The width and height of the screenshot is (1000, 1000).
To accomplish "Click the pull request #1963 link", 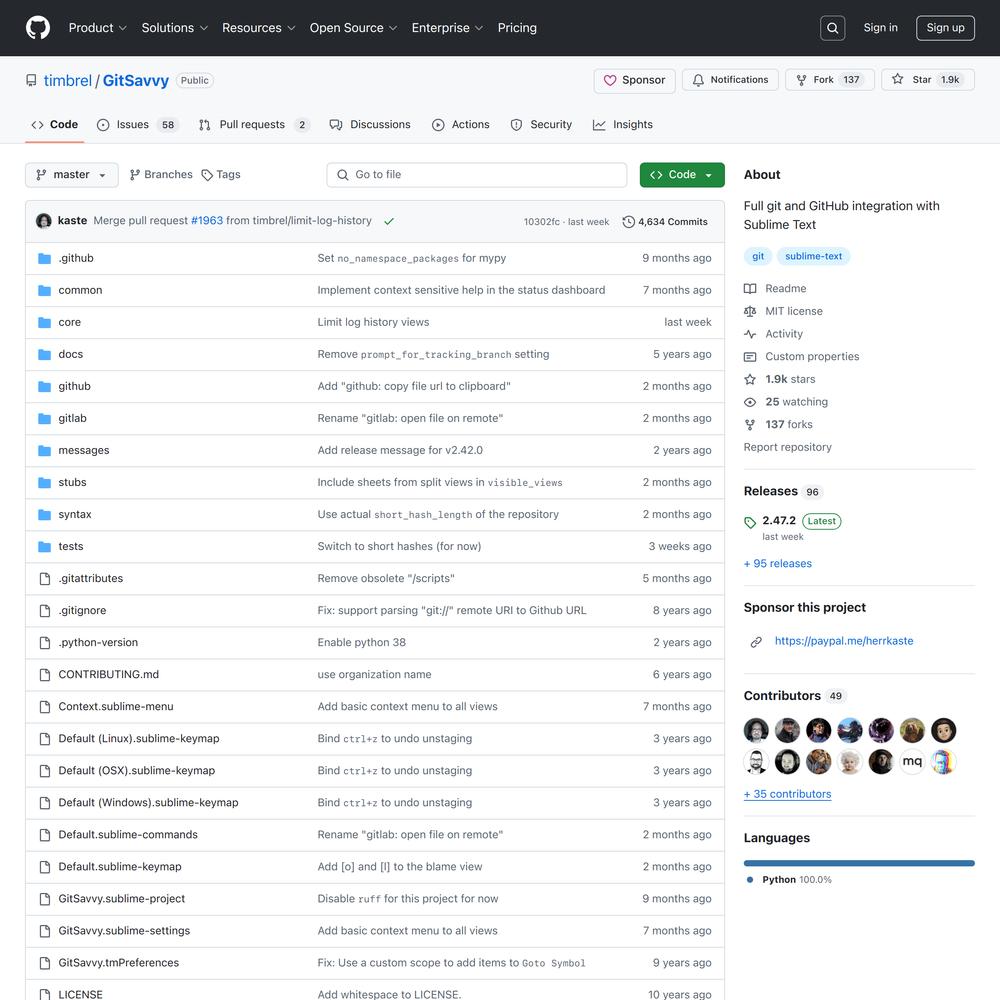I will click(x=207, y=221).
